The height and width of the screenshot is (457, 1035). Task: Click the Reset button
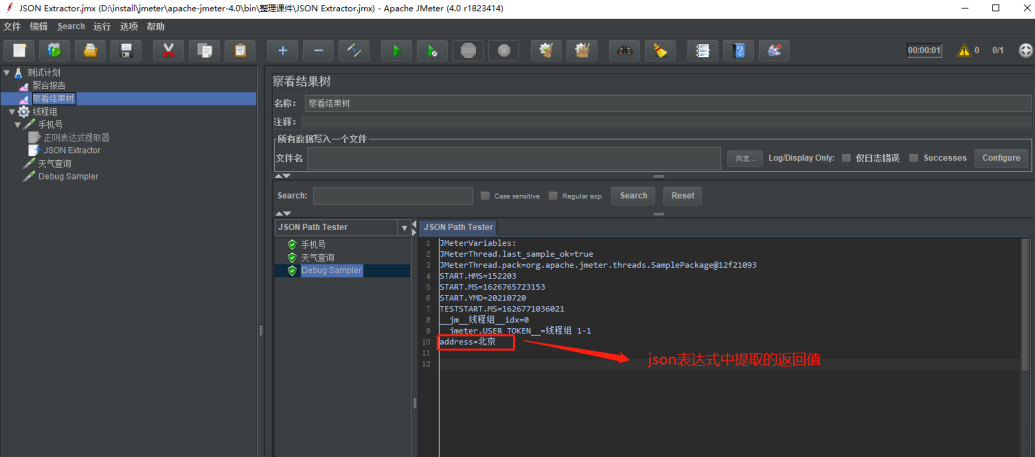(x=683, y=195)
